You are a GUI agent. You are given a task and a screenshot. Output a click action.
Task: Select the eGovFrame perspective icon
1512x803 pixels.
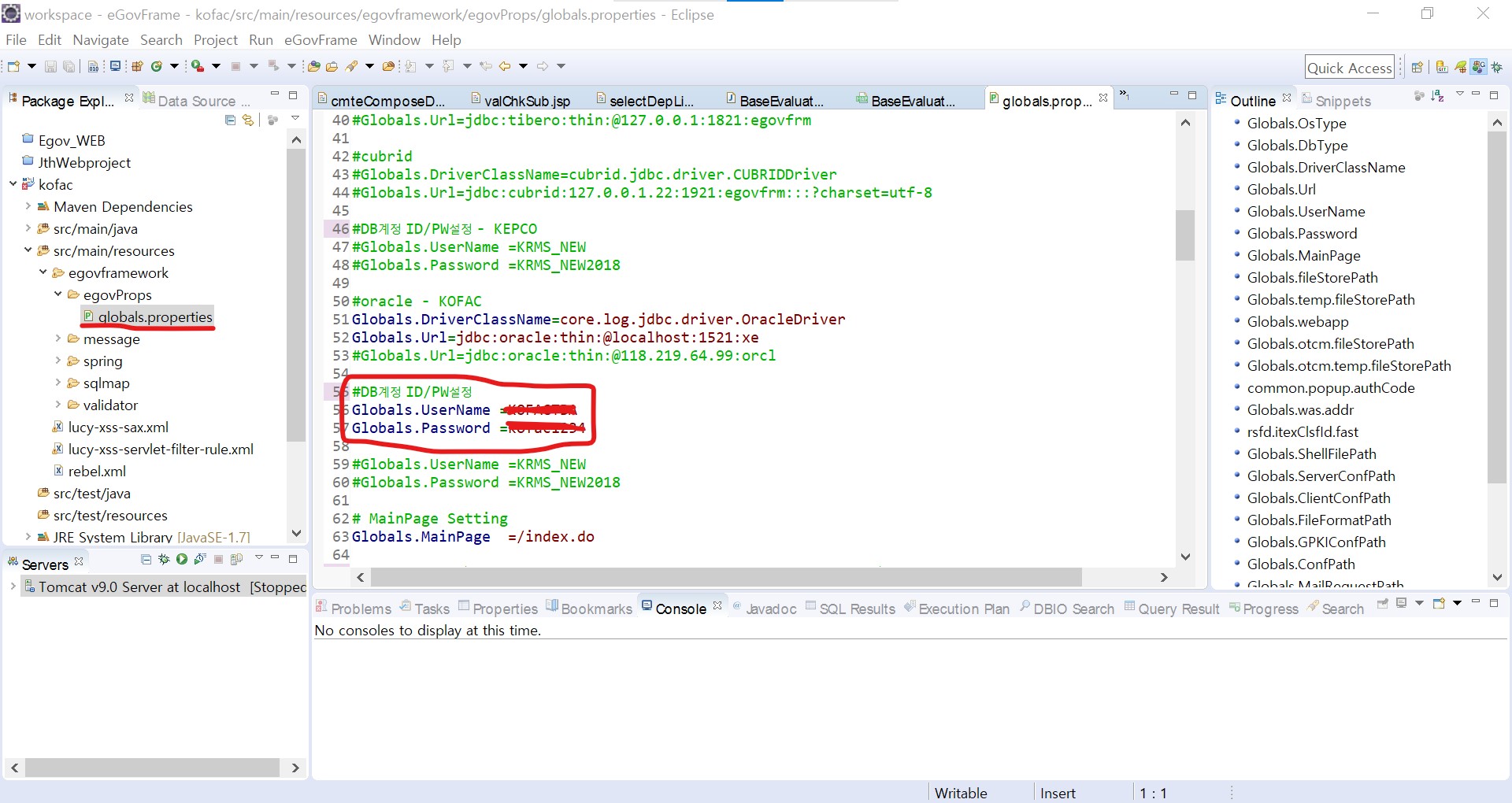pos(1479,67)
